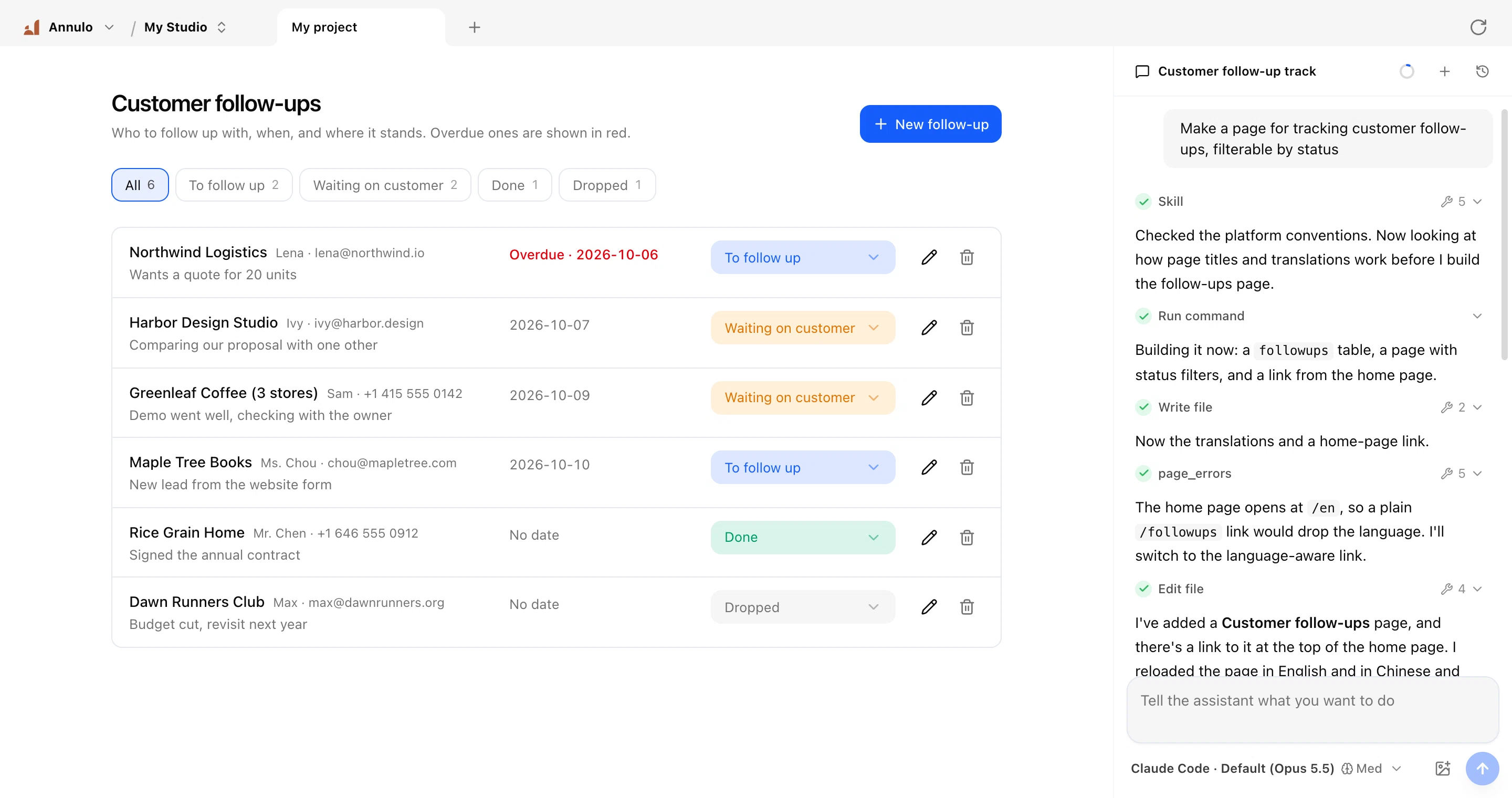
Task: Trash the Rice Grain Home follow-up
Action: (967, 538)
